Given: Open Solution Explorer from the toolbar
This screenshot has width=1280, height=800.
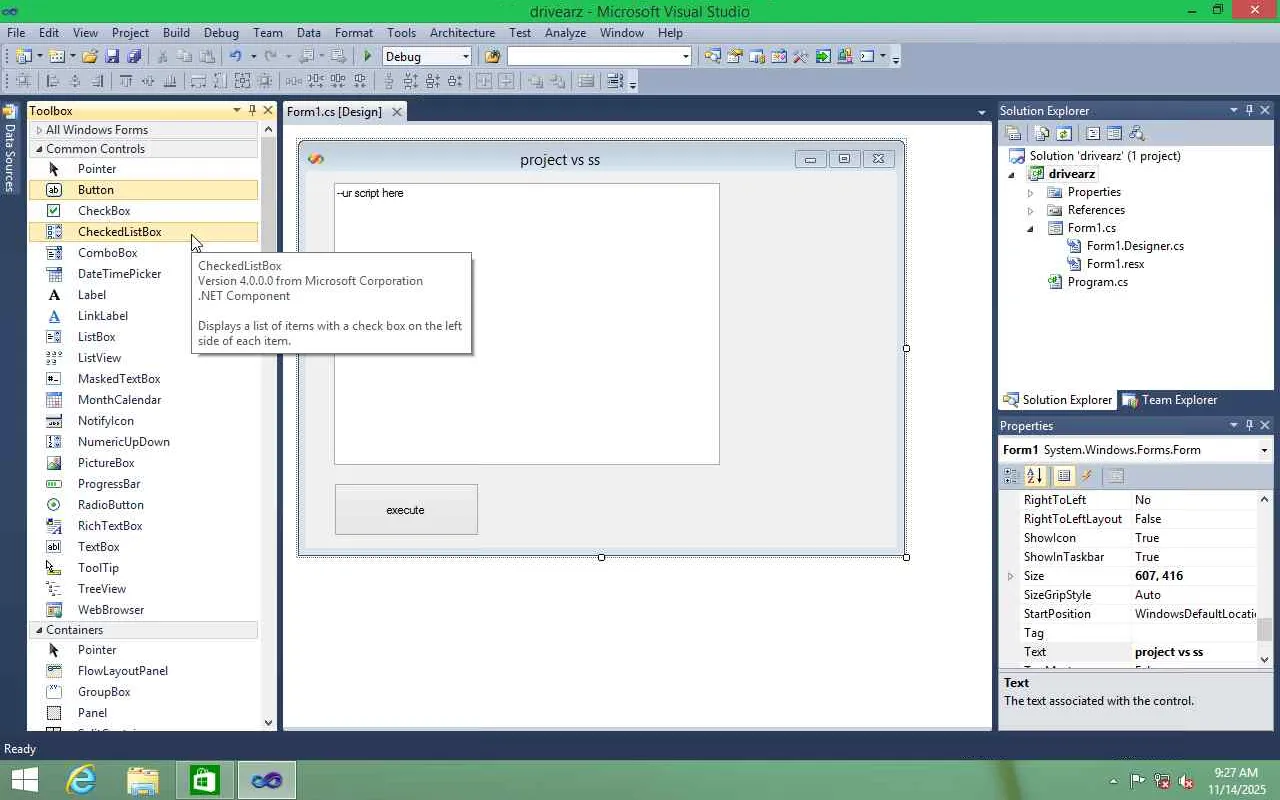Looking at the screenshot, I should point(712,57).
